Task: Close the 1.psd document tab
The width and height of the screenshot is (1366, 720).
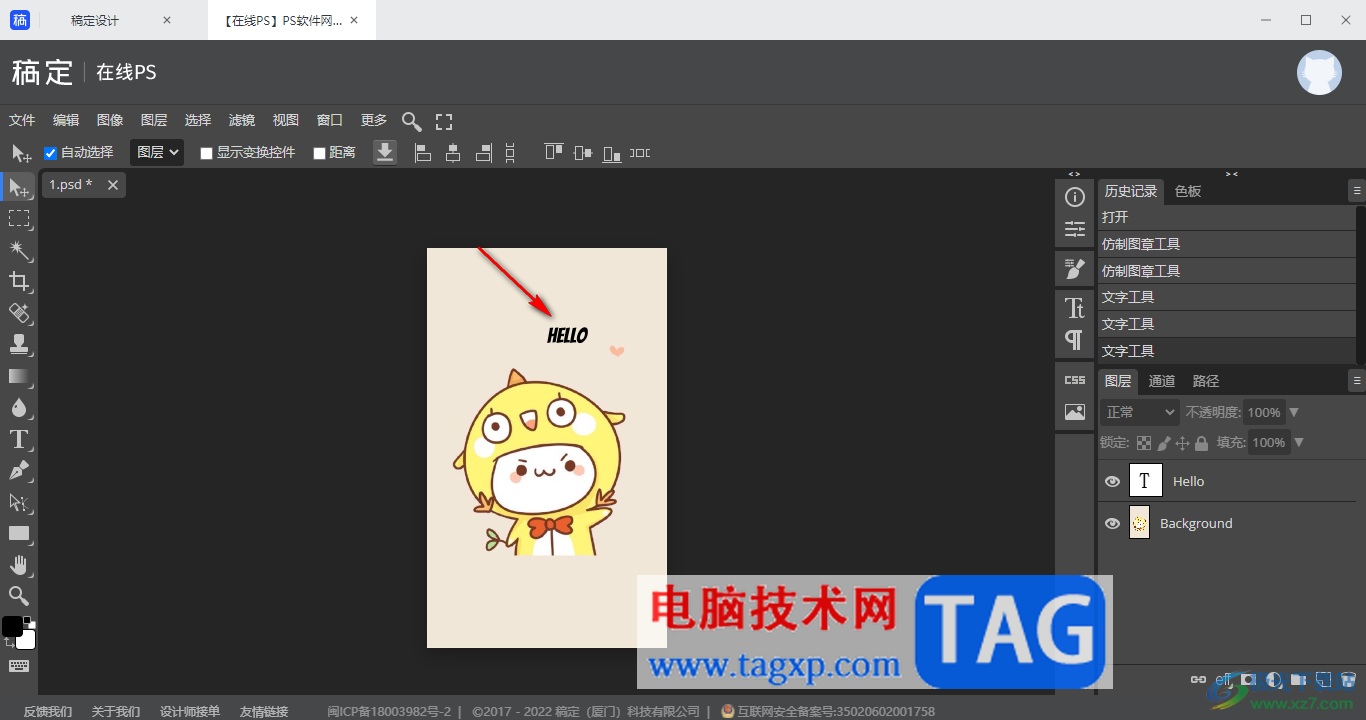Action: (113, 185)
